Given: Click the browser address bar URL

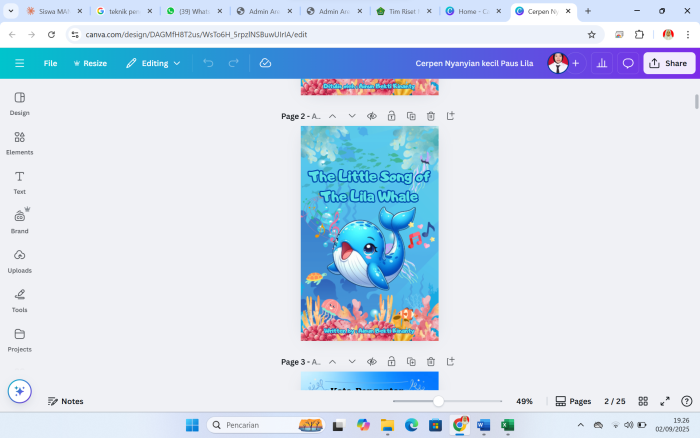Looking at the screenshot, I should [x=196, y=34].
